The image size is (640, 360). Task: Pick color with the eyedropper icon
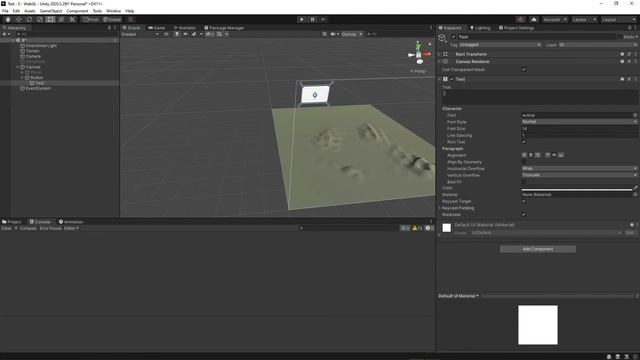[x=635, y=188]
